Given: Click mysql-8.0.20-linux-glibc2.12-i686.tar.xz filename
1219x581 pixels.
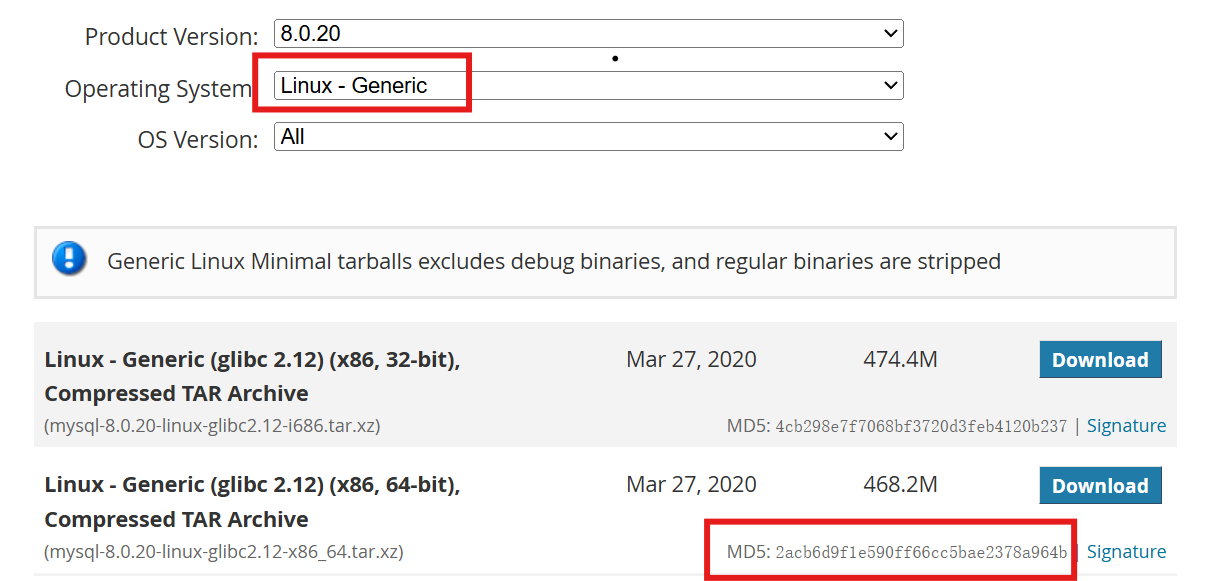Looking at the screenshot, I should [x=212, y=426].
